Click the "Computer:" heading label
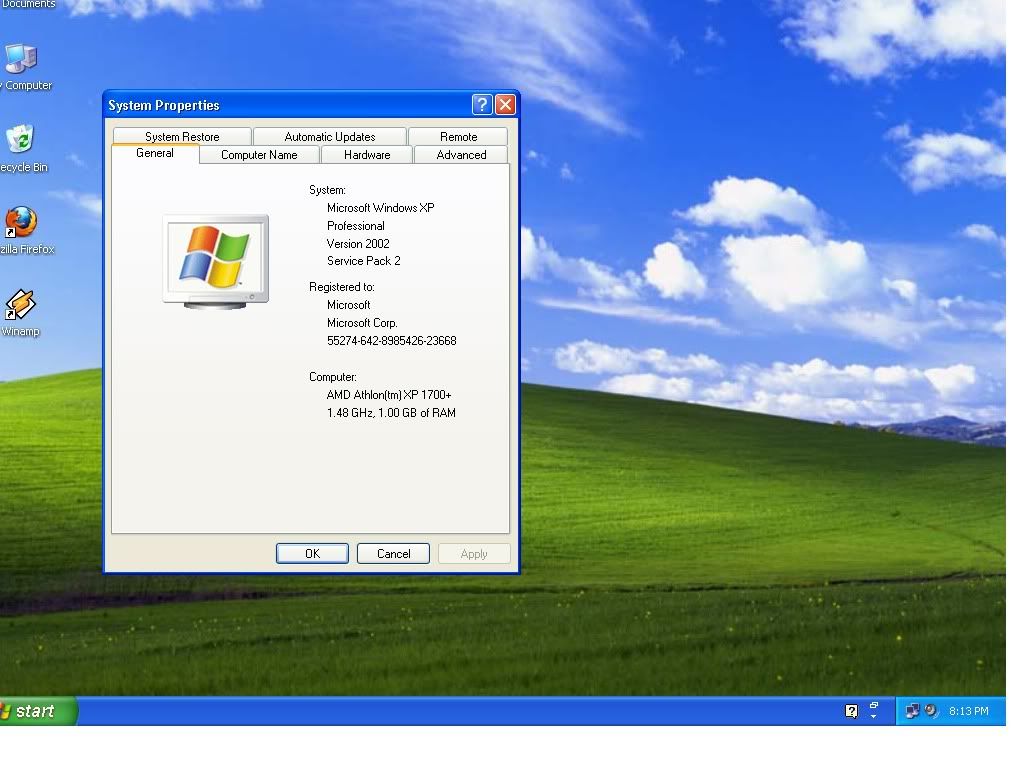Screen dimensions: 1024x768 tap(333, 377)
